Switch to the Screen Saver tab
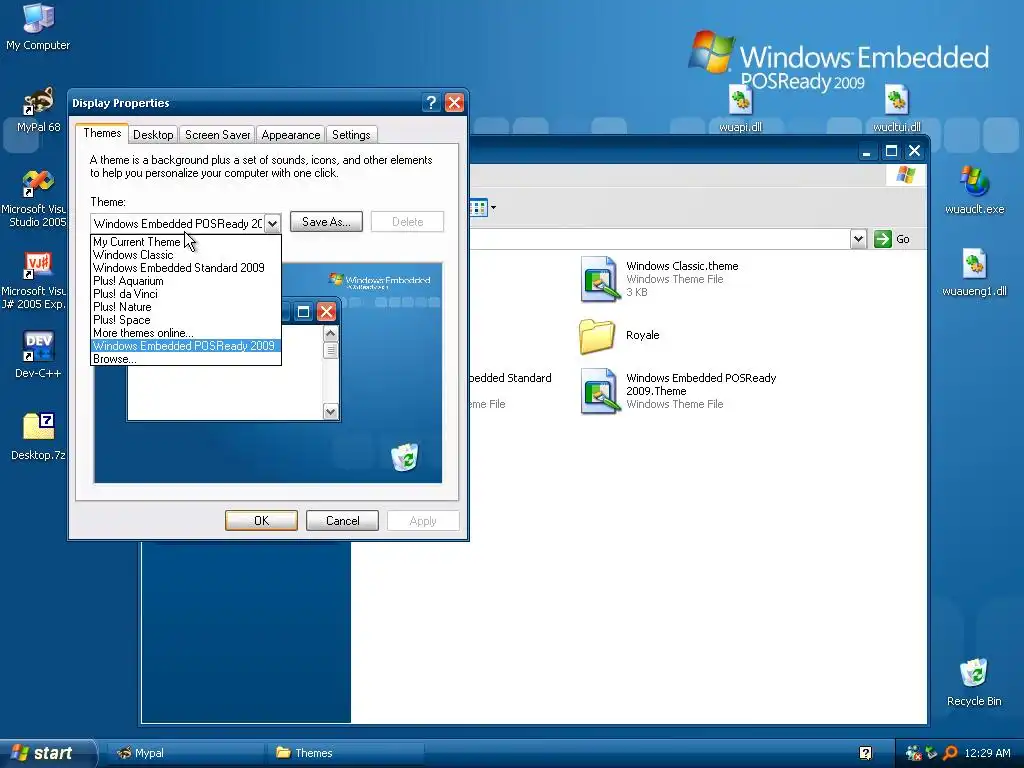The width and height of the screenshot is (1024, 768). point(217,135)
